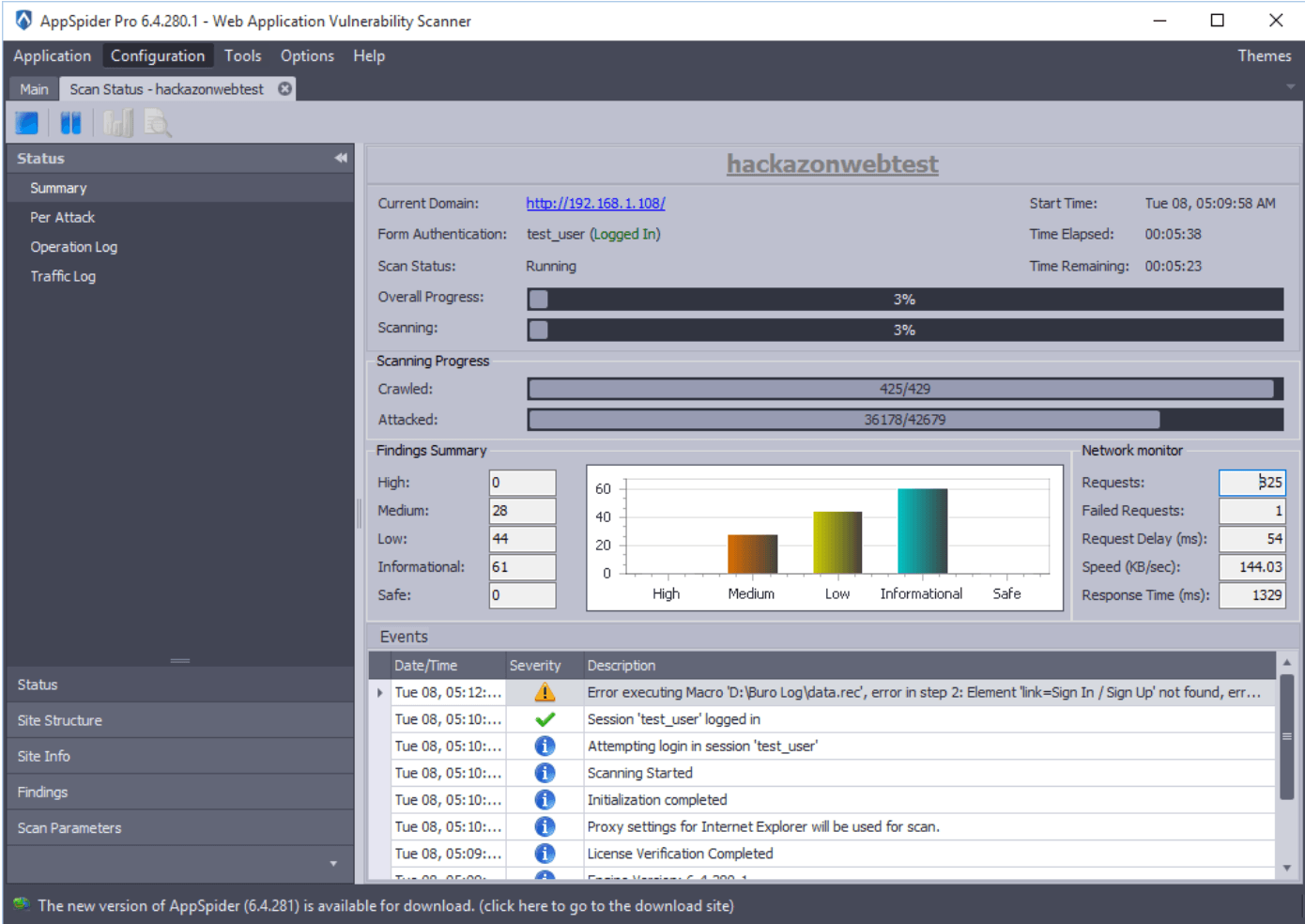The height and width of the screenshot is (924, 1305).
Task: Click the Medium findings count field
Action: [522, 511]
